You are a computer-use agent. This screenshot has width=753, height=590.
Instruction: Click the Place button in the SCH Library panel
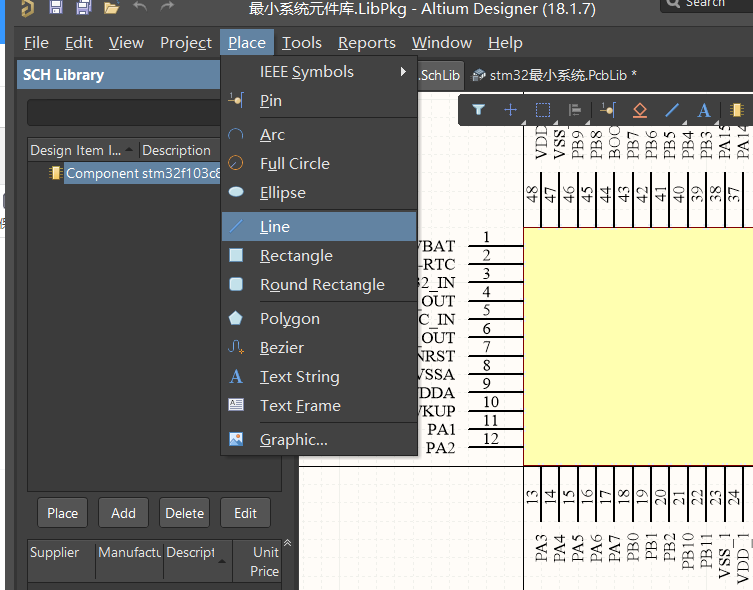click(x=62, y=513)
